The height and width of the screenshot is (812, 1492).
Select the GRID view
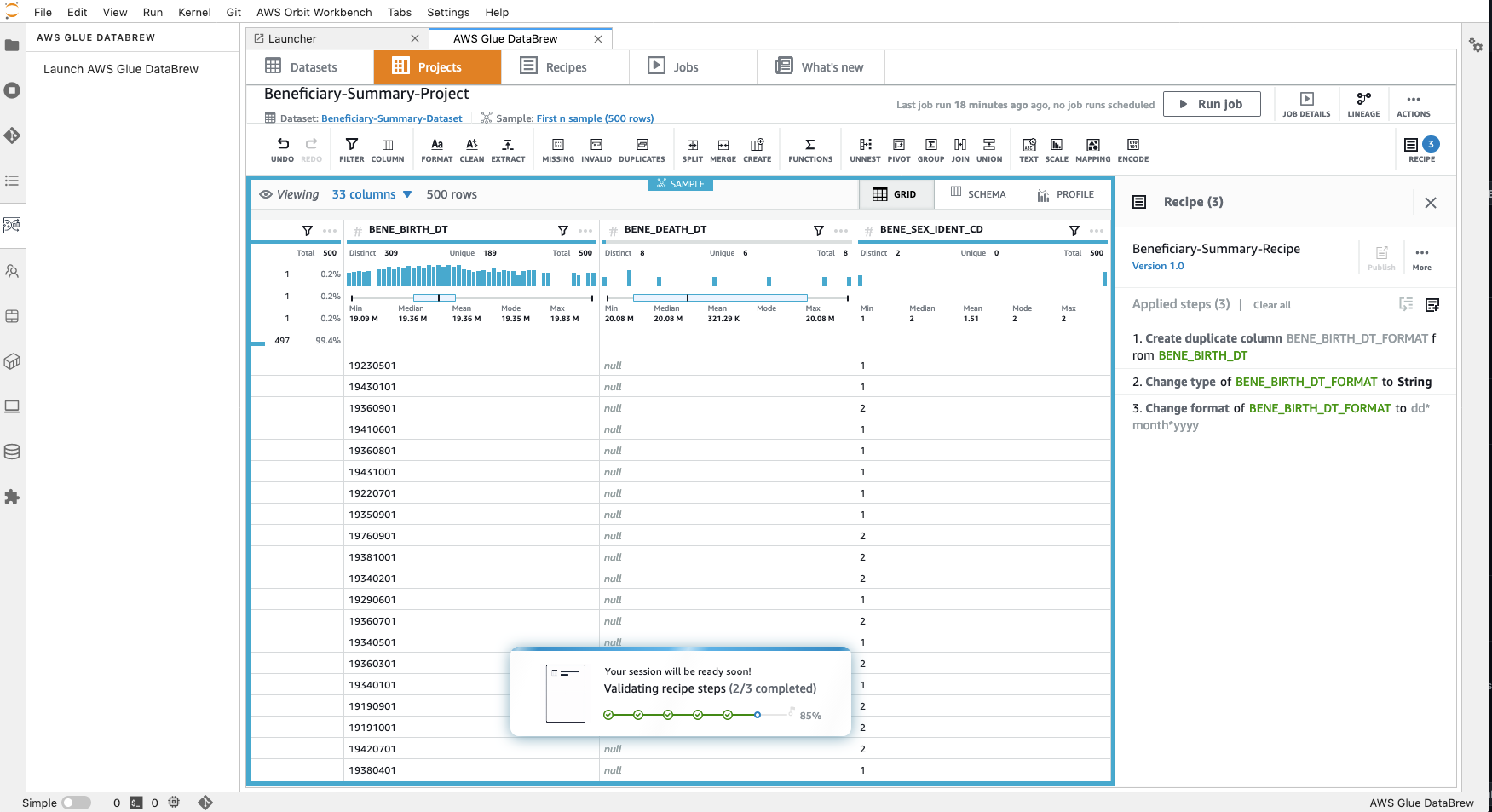895,194
